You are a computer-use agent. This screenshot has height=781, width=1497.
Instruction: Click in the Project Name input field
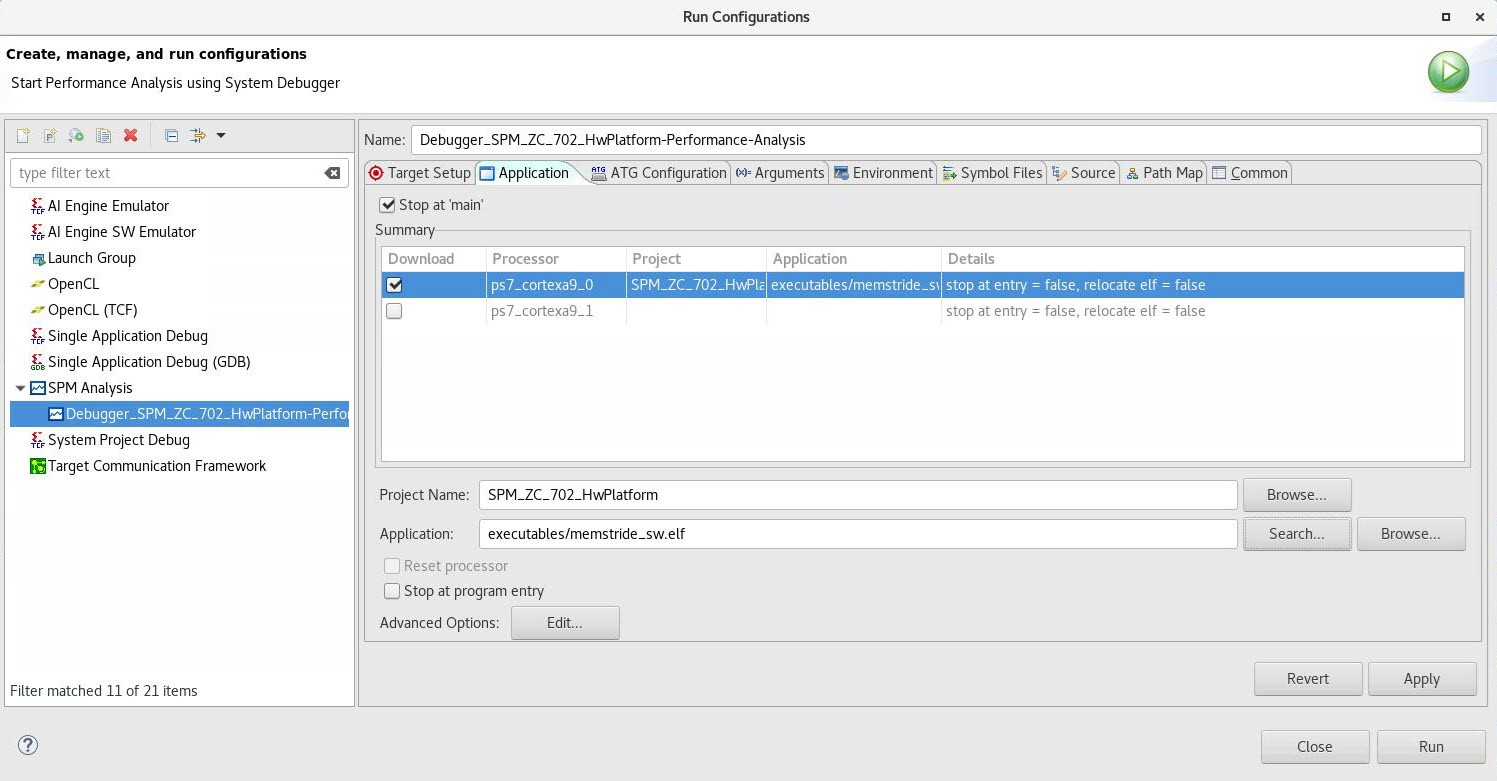point(857,495)
